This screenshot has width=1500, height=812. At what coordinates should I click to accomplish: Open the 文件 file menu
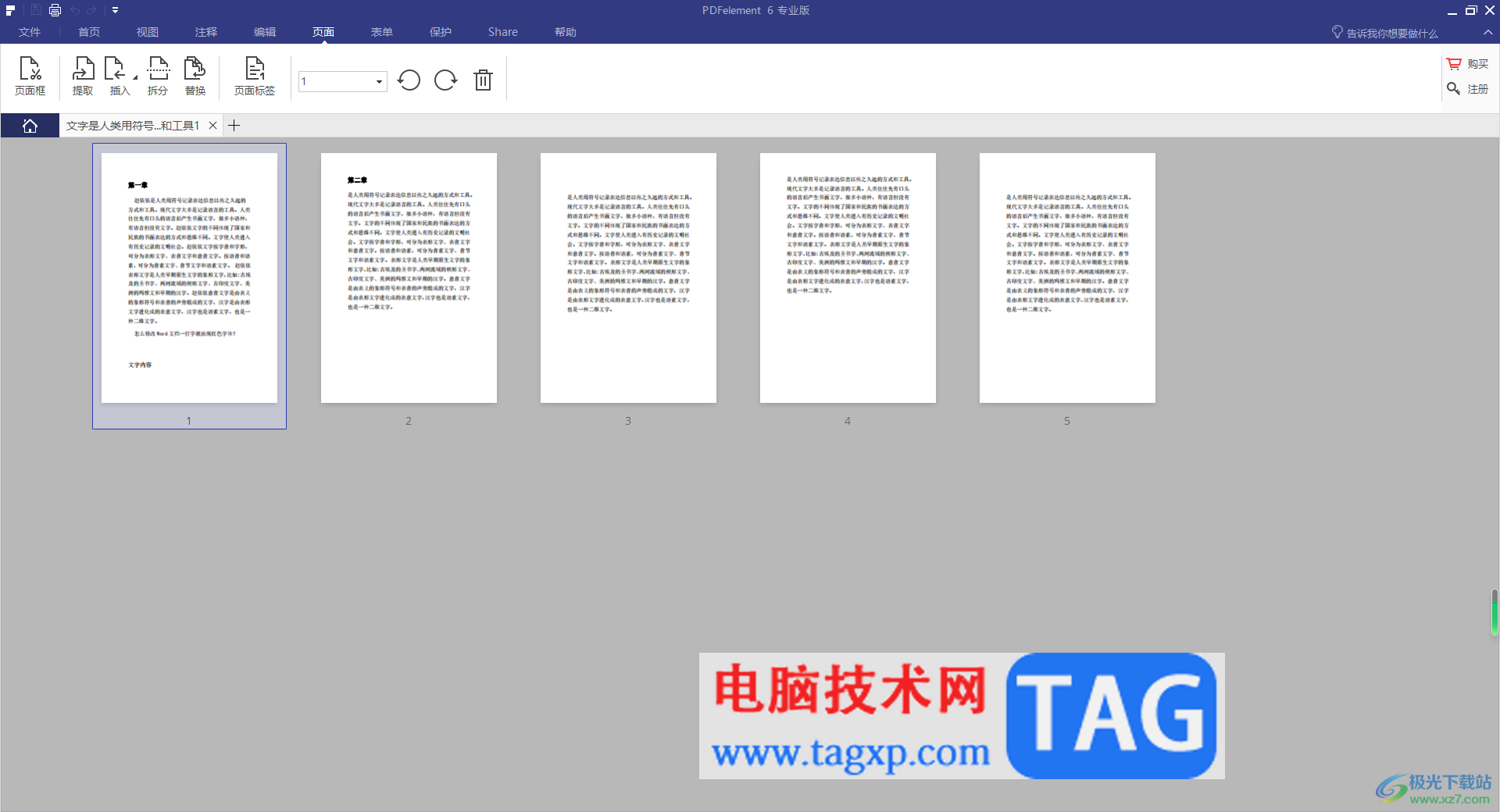[x=30, y=32]
